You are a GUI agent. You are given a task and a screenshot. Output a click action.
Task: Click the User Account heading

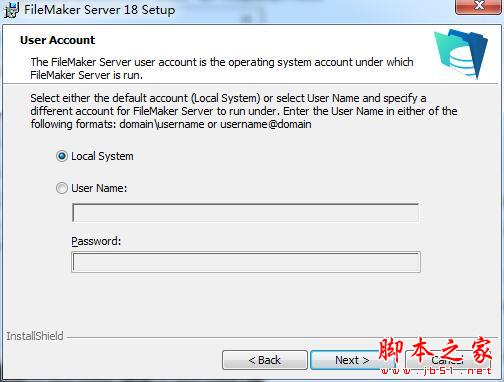(x=58, y=40)
